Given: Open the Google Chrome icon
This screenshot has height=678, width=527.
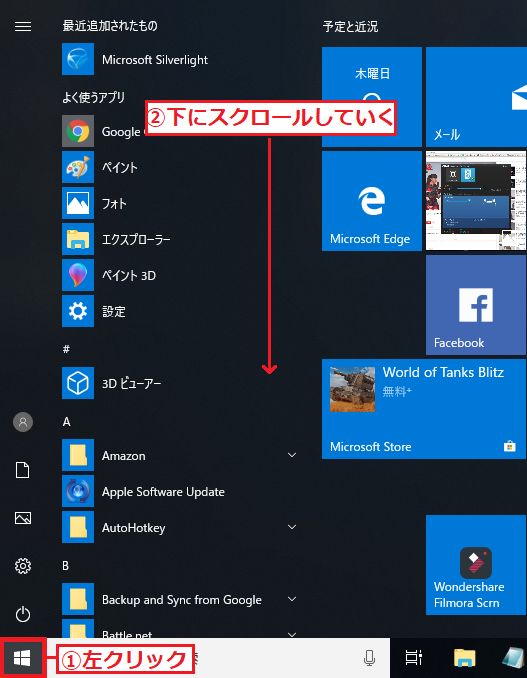Looking at the screenshot, I should (78, 131).
